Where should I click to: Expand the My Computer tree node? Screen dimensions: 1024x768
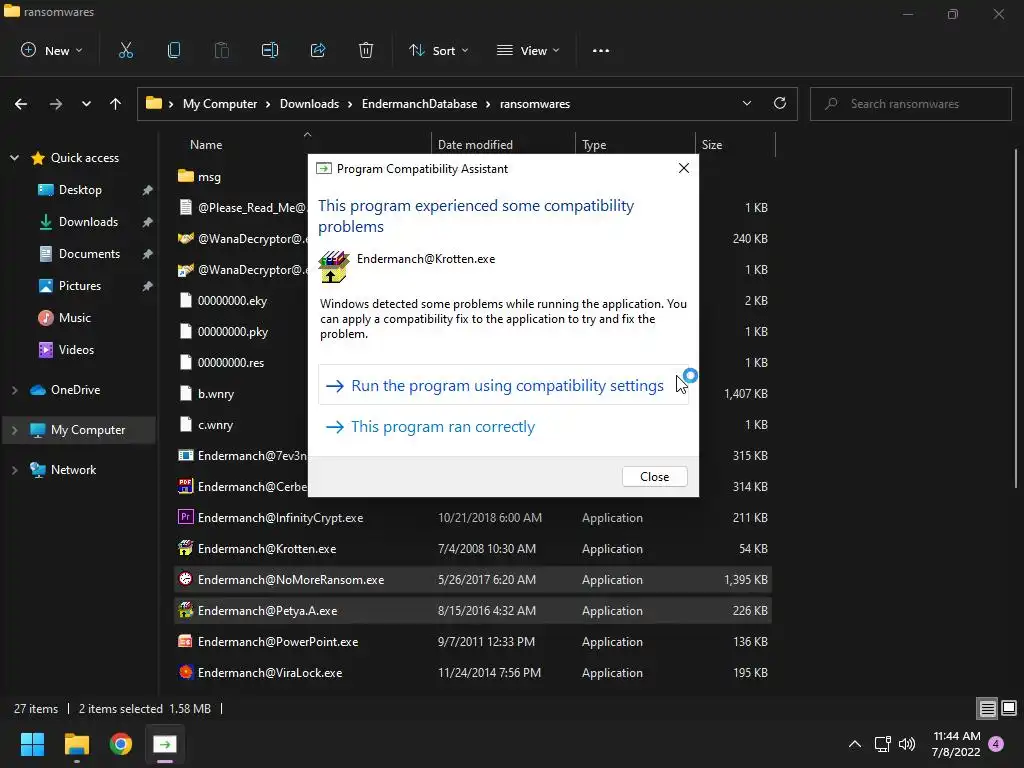click(x=14, y=430)
